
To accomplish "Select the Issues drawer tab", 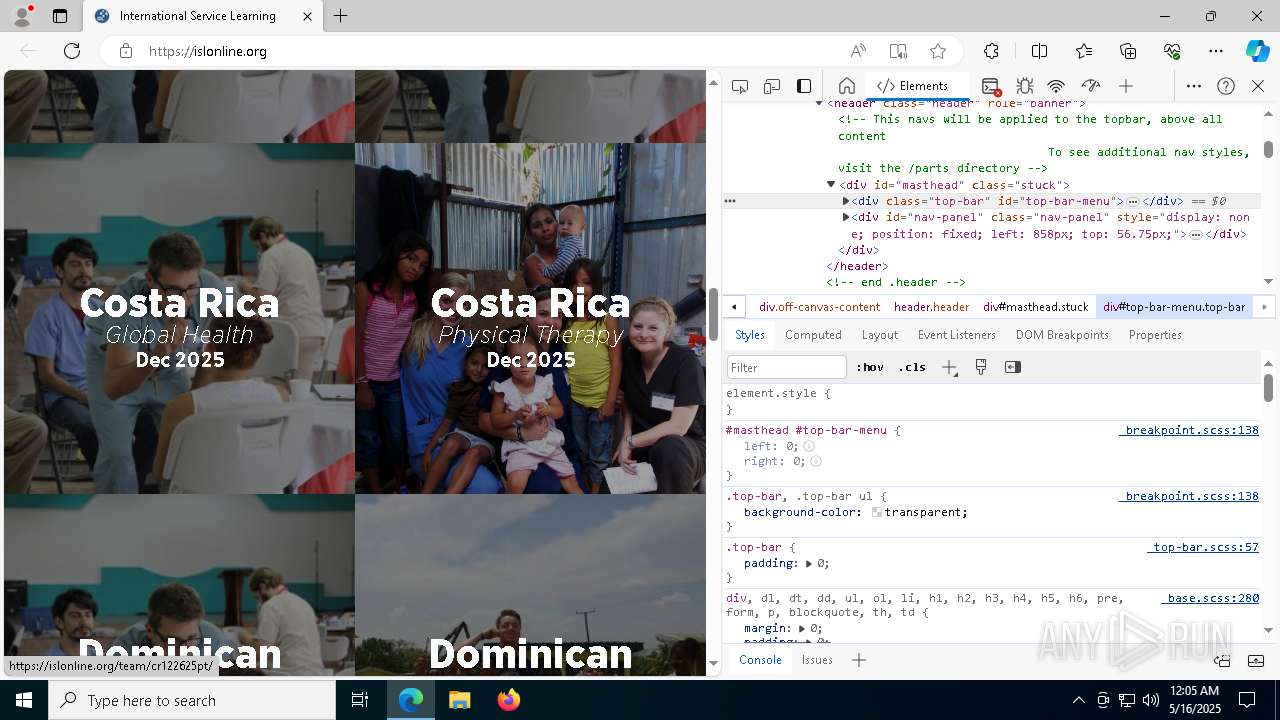I will point(817,660).
